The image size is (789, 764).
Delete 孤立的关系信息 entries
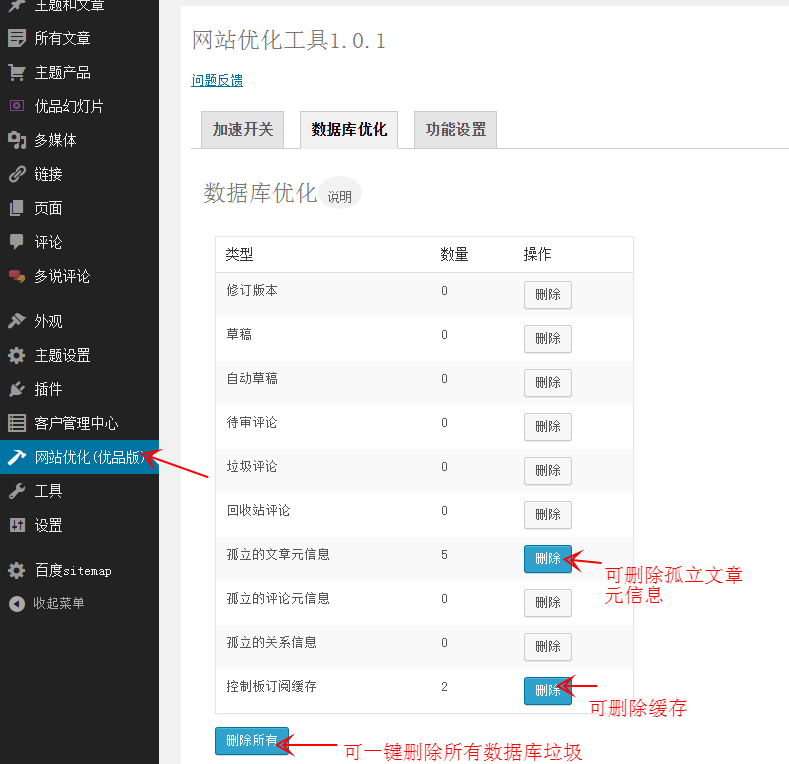click(x=547, y=647)
